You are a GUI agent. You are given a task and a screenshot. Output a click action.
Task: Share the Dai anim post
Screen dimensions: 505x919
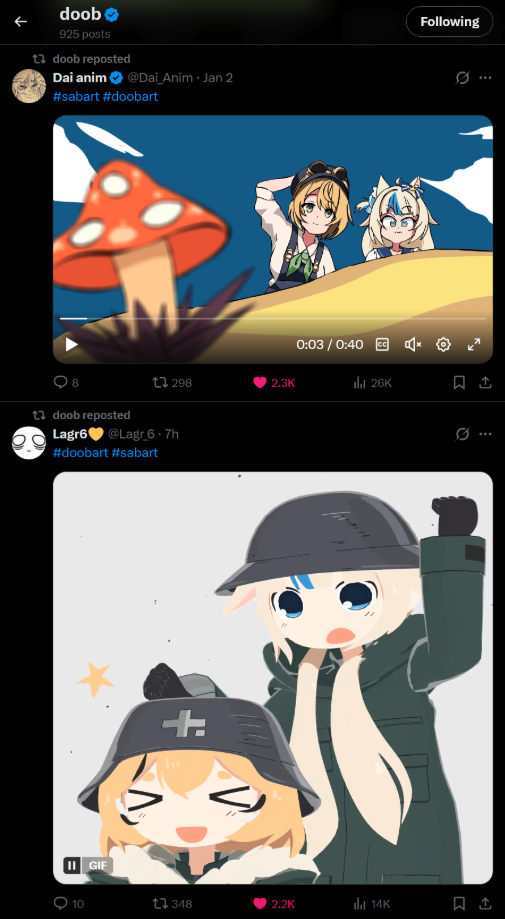point(485,383)
